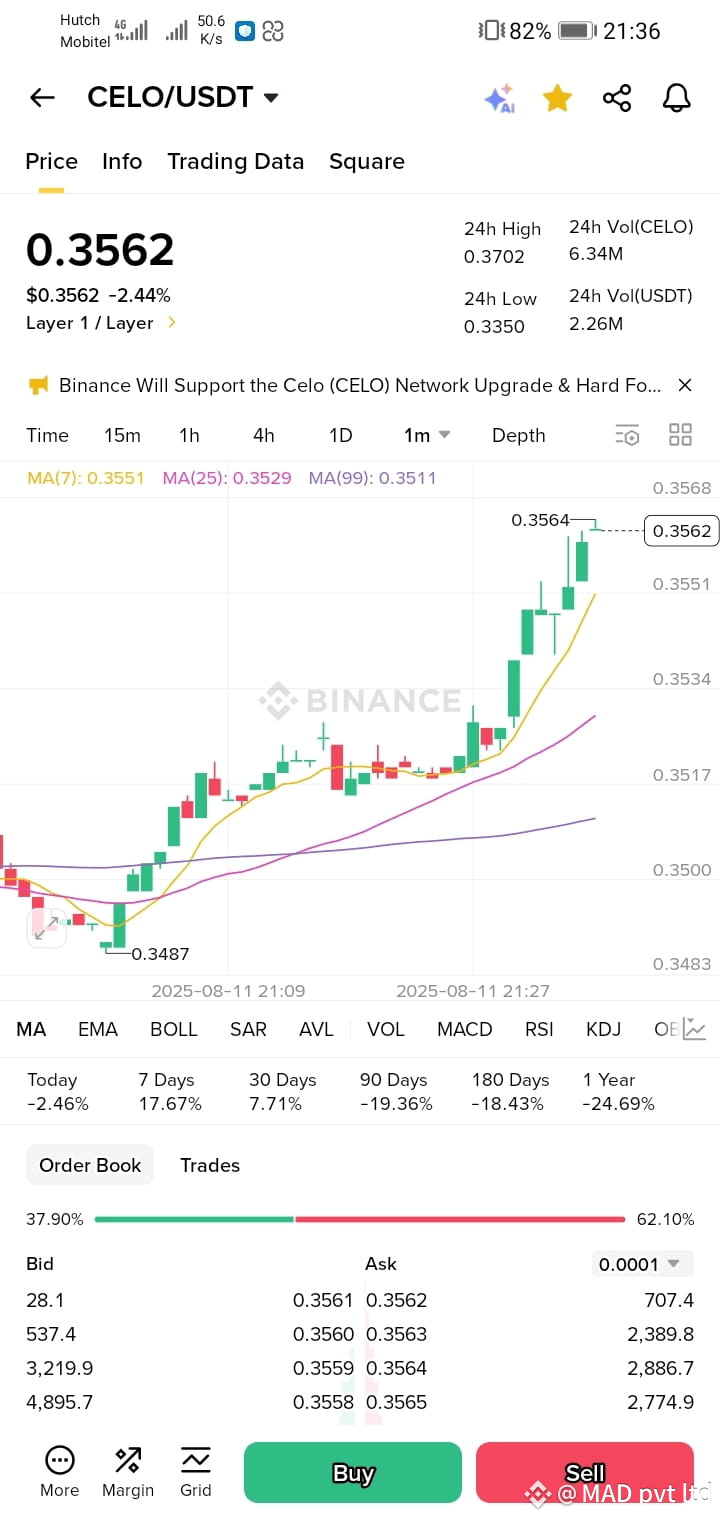Select ask price 0.3564 in order book
Viewport: 720px width, 1520px height.
[x=397, y=1368]
